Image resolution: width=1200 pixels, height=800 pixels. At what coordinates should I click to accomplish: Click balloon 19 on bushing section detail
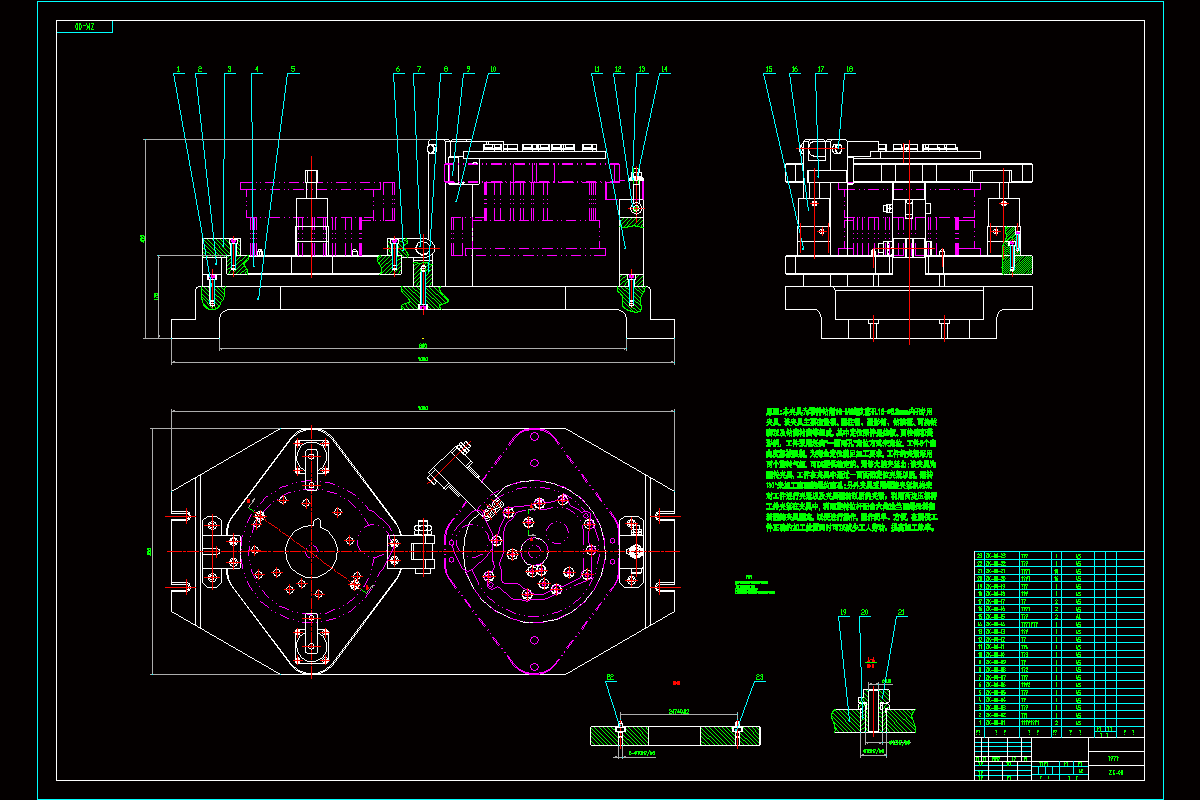point(843,612)
